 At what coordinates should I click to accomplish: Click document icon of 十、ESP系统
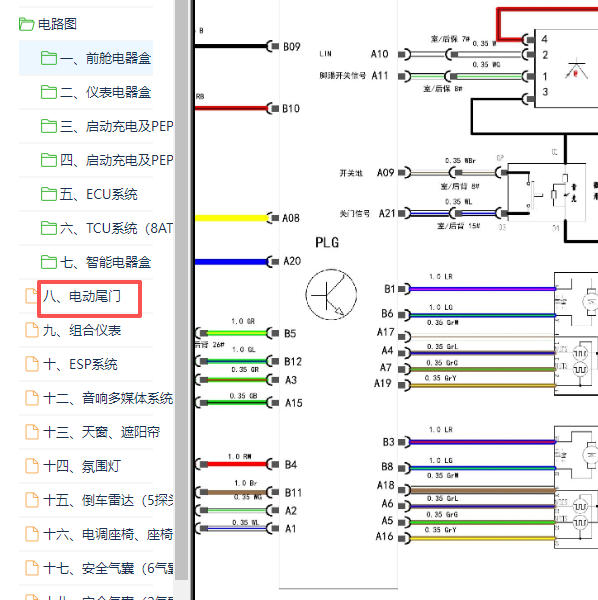pyautogui.click(x=32, y=364)
